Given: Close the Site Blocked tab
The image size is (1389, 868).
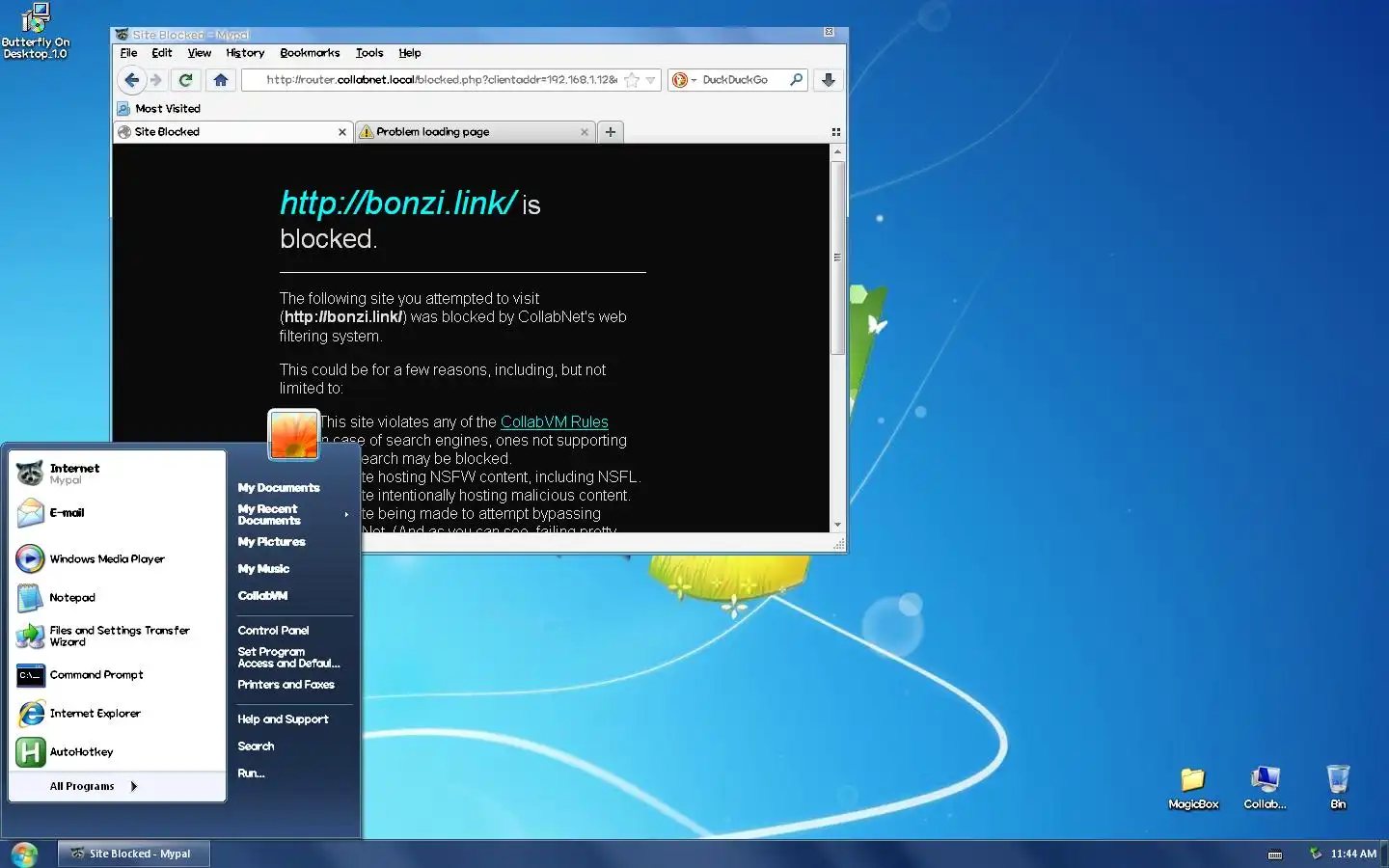Looking at the screenshot, I should point(341,132).
